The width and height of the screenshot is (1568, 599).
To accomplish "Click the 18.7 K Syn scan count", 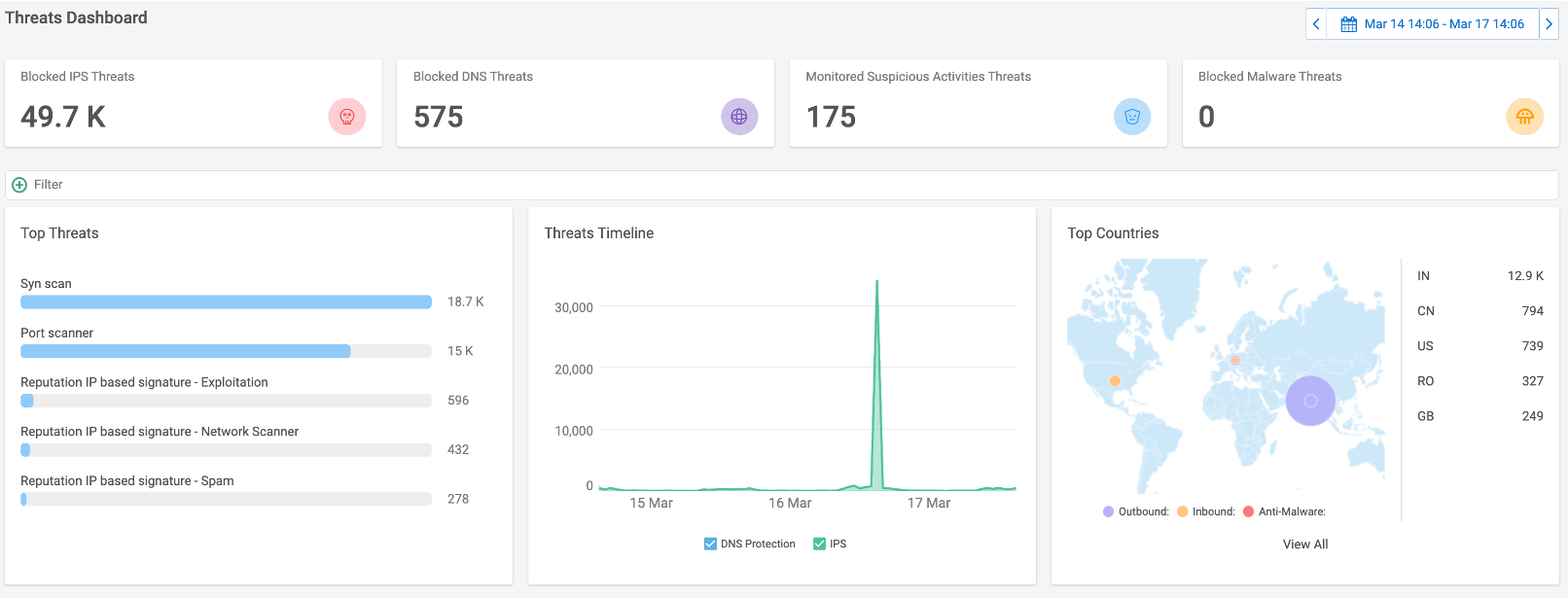I will pyautogui.click(x=465, y=302).
